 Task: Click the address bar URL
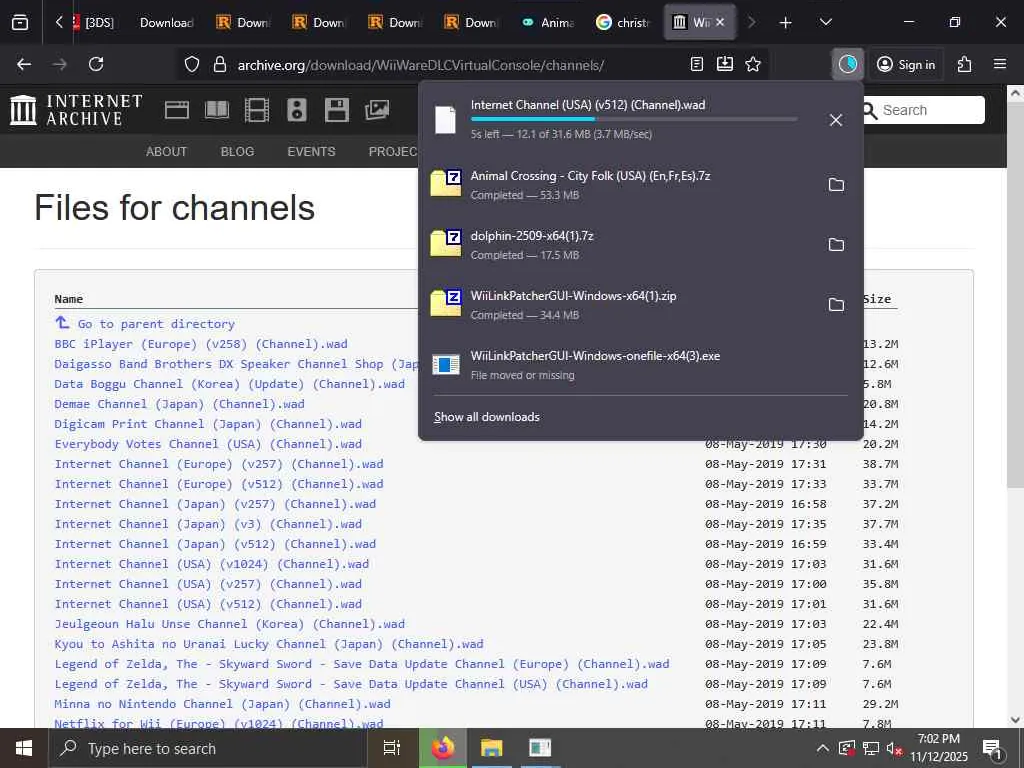(421, 65)
